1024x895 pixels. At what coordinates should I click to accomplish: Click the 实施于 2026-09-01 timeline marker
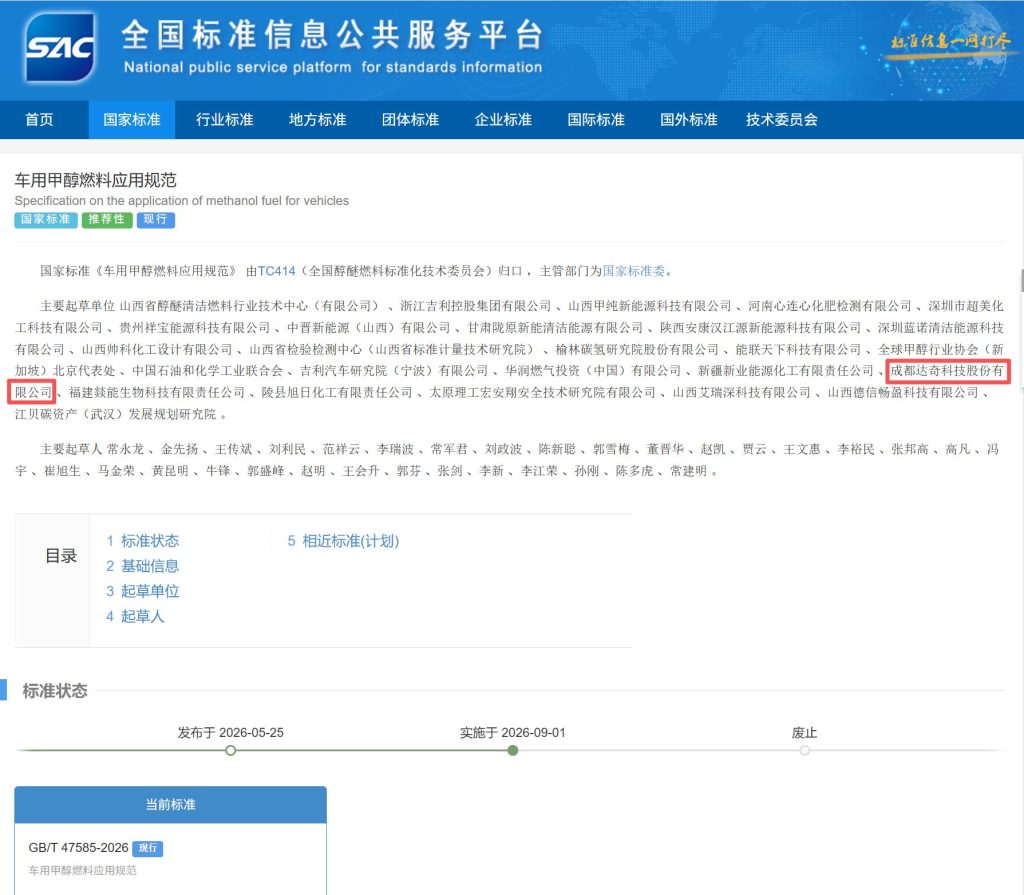click(513, 751)
